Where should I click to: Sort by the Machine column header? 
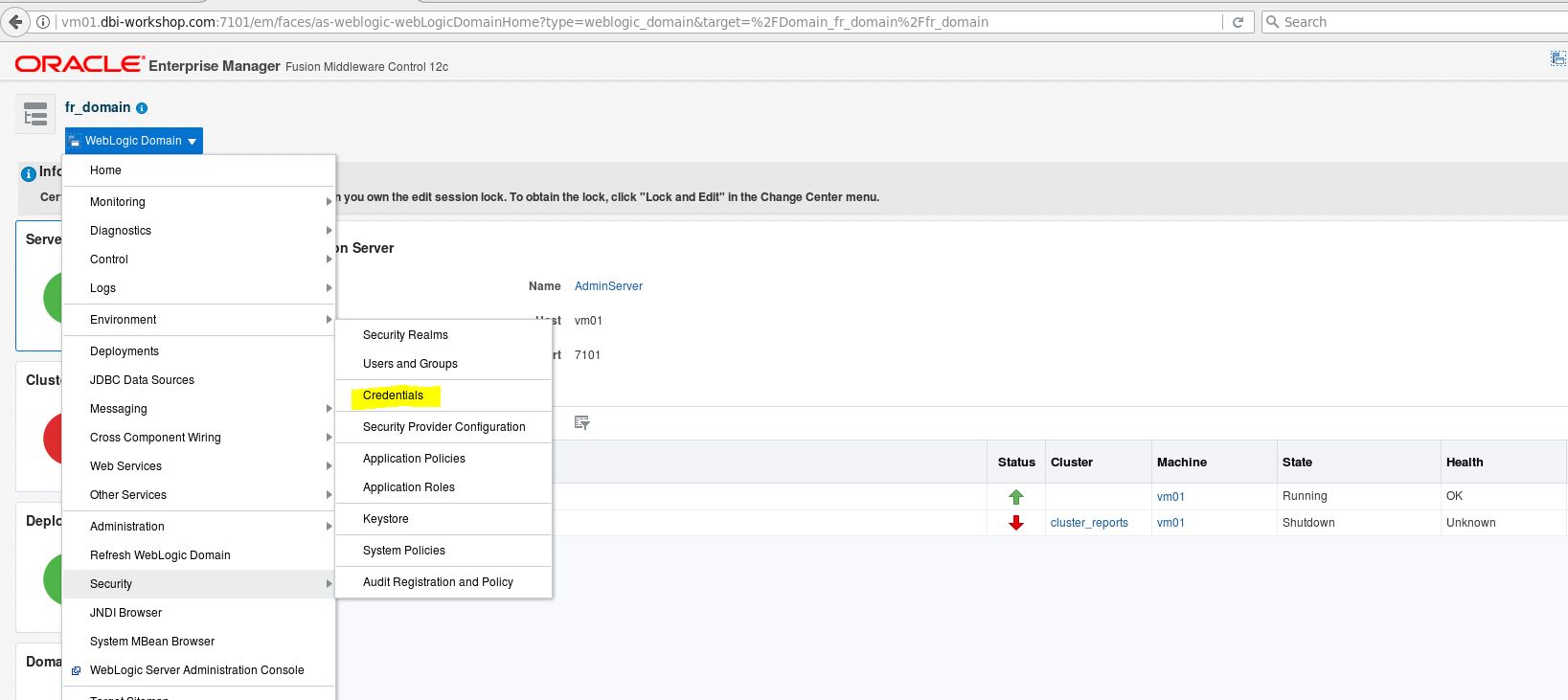(x=1215, y=463)
